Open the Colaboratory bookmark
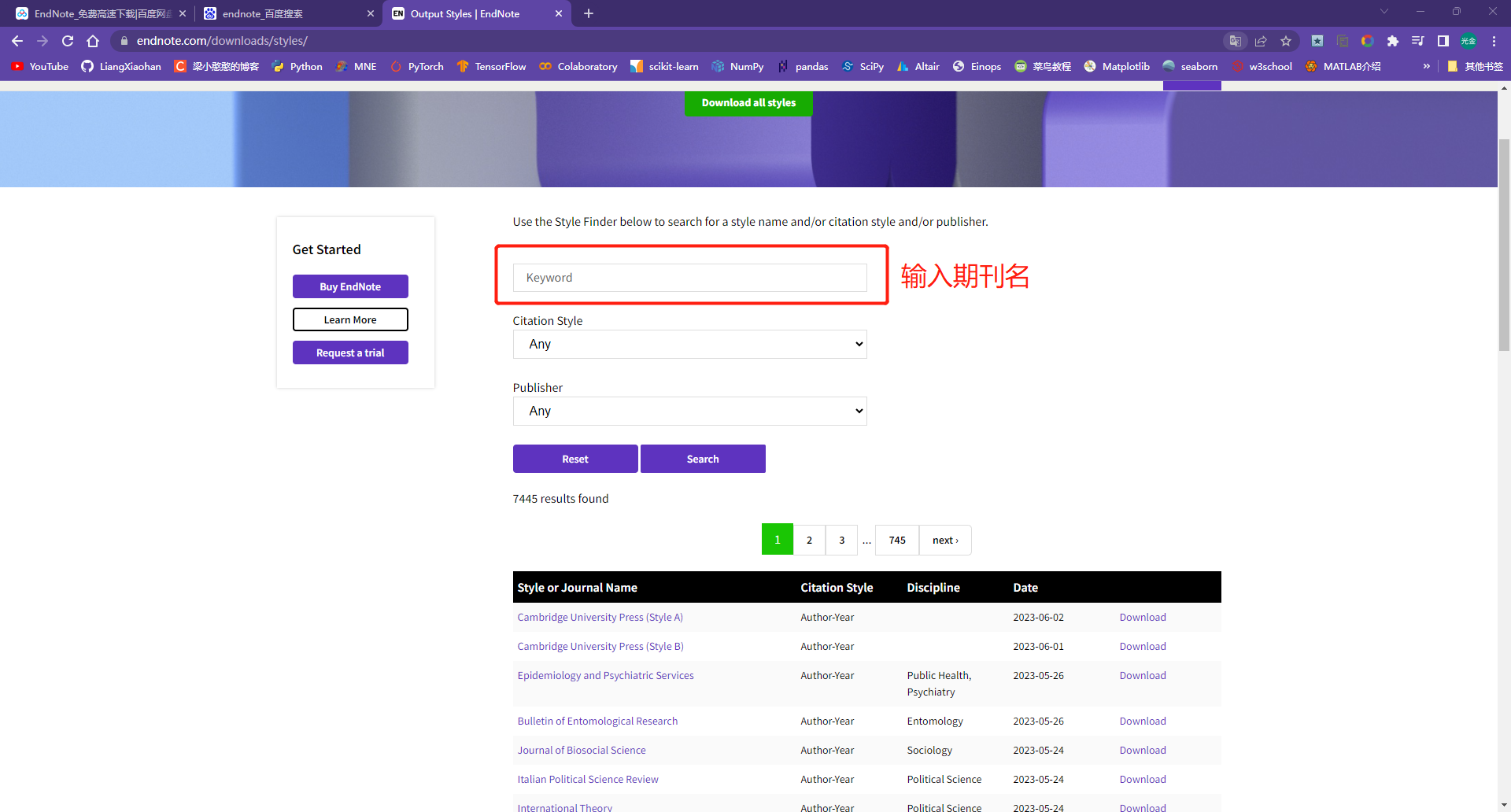Viewport: 1511px width, 812px height. click(578, 66)
